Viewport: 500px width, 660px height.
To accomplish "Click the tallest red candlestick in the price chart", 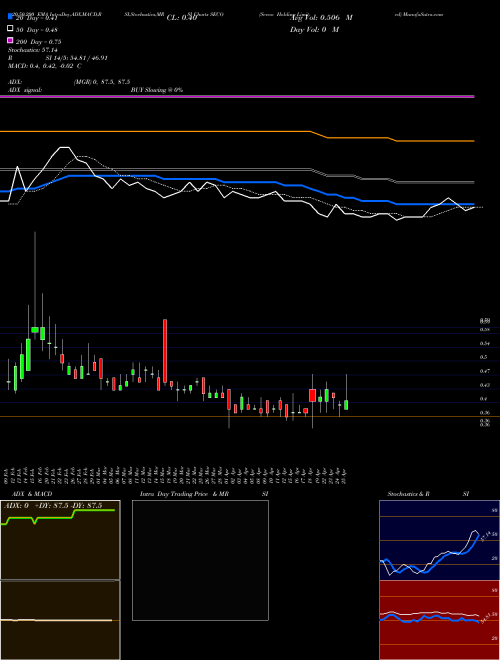I will tap(165, 351).
